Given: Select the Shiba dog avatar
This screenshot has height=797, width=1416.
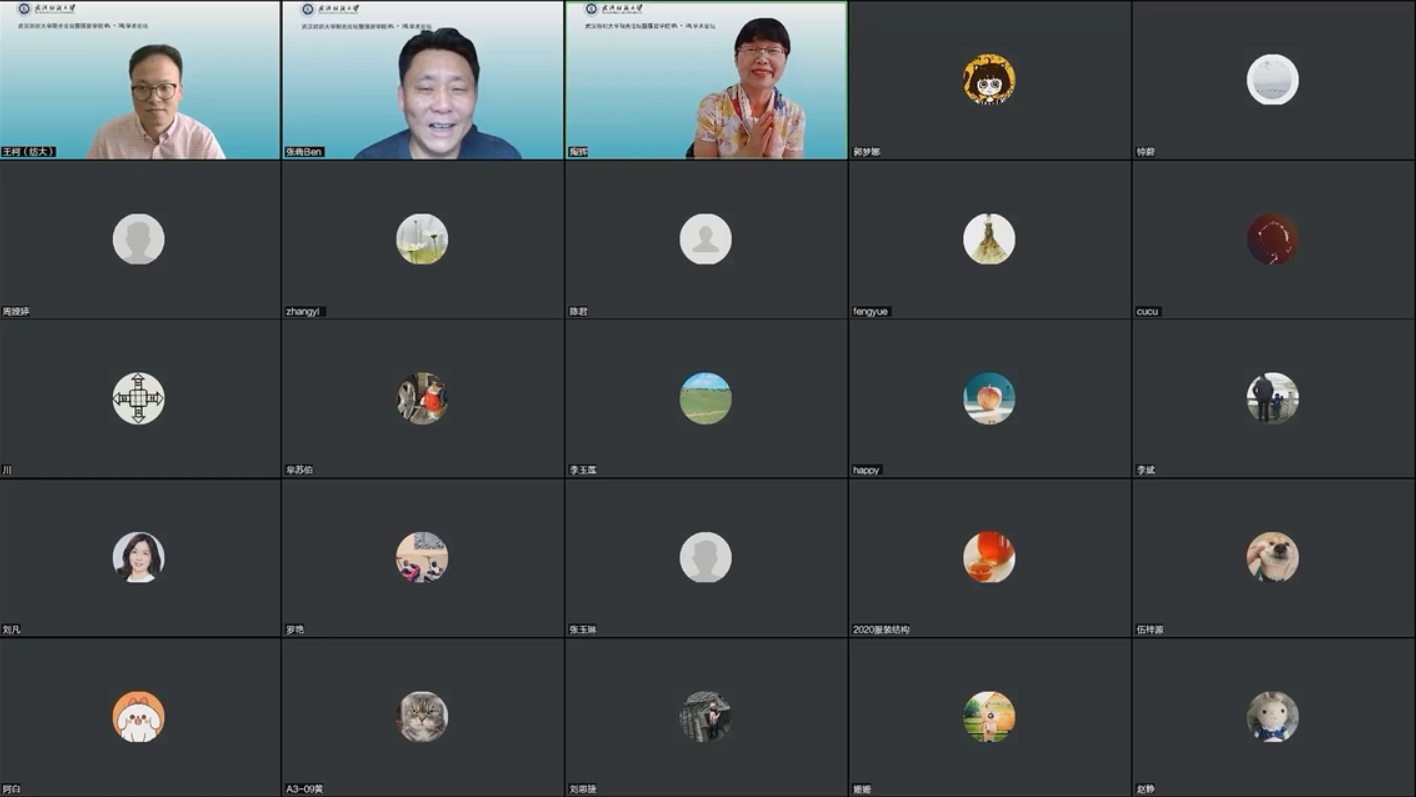Looking at the screenshot, I should point(1272,558).
